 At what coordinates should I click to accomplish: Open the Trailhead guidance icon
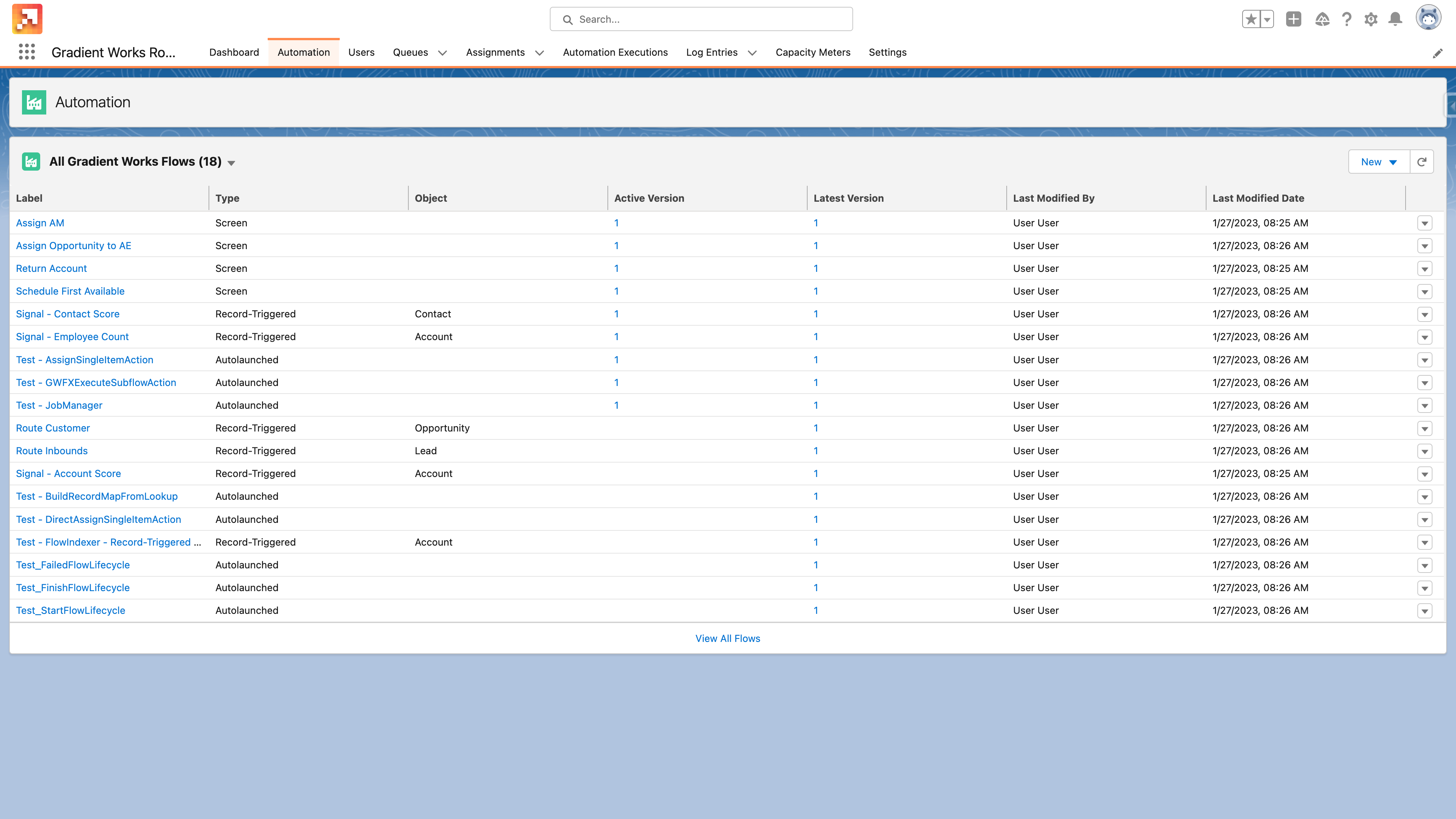pyautogui.click(x=1321, y=19)
